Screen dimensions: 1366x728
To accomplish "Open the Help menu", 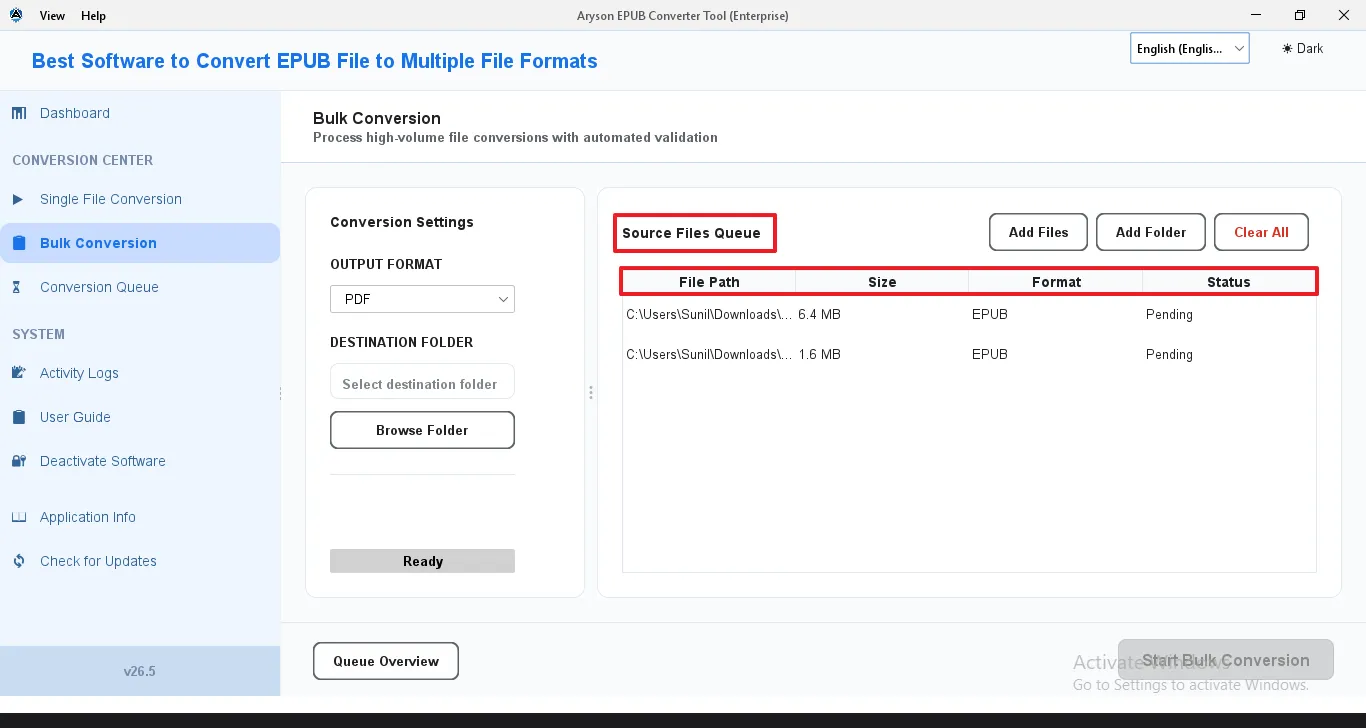I will click(x=93, y=16).
